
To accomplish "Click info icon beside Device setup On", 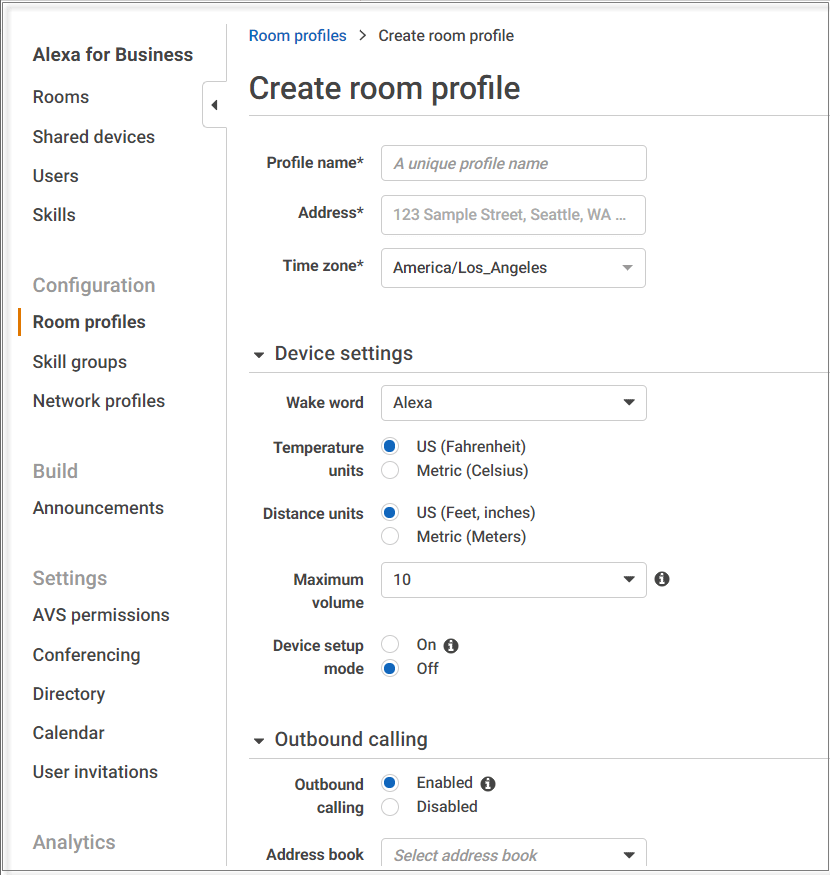I will pyautogui.click(x=451, y=646).
